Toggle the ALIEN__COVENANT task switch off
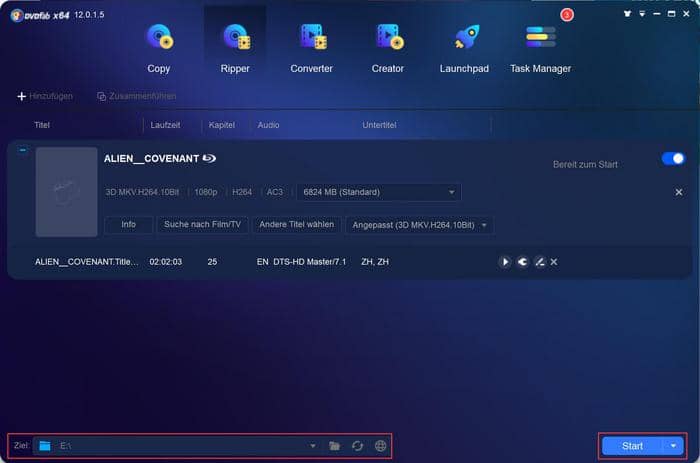This screenshot has width=700, height=463. pos(673,159)
